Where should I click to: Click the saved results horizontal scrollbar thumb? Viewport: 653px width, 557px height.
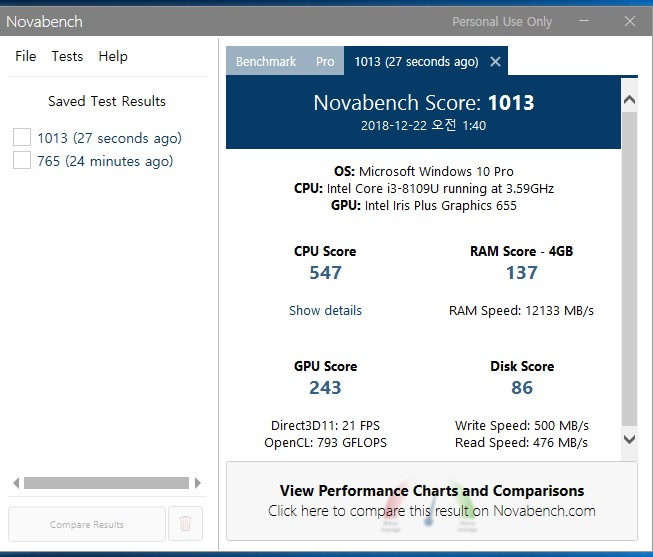[x=106, y=483]
